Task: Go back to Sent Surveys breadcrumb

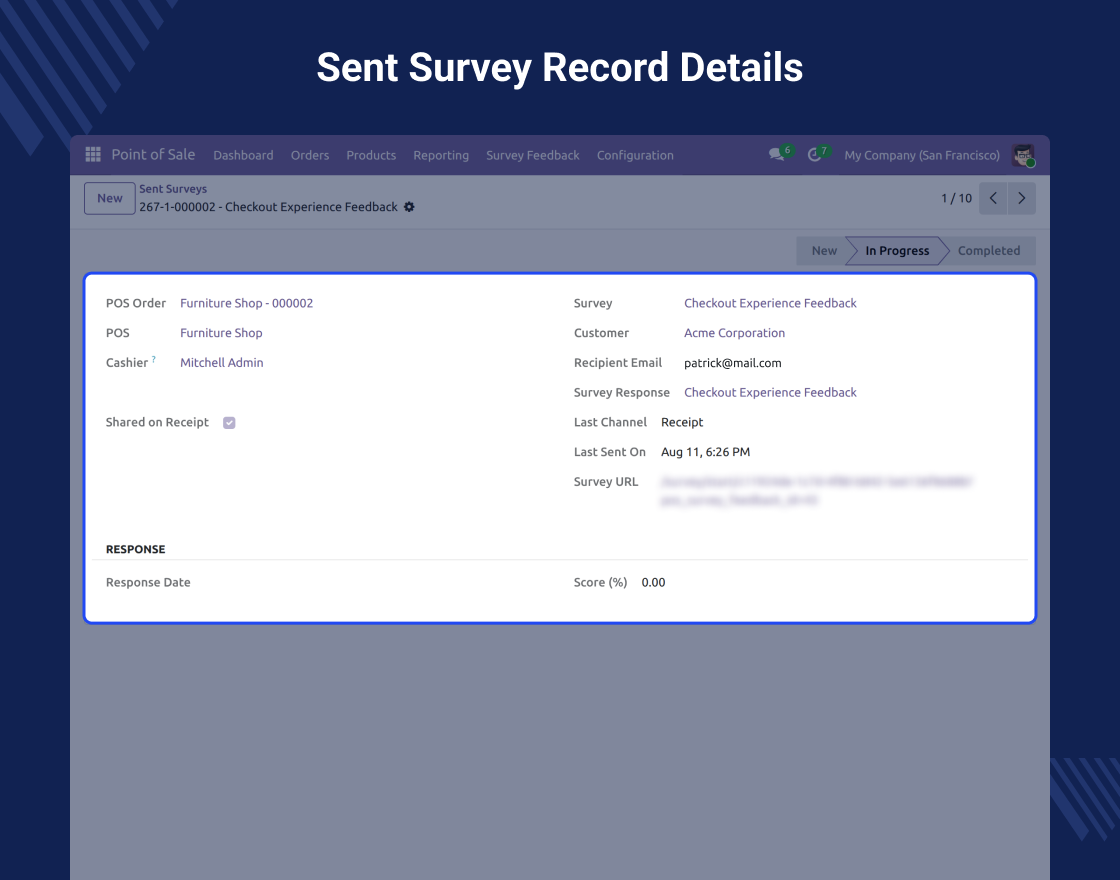Action: tap(173, 189)
